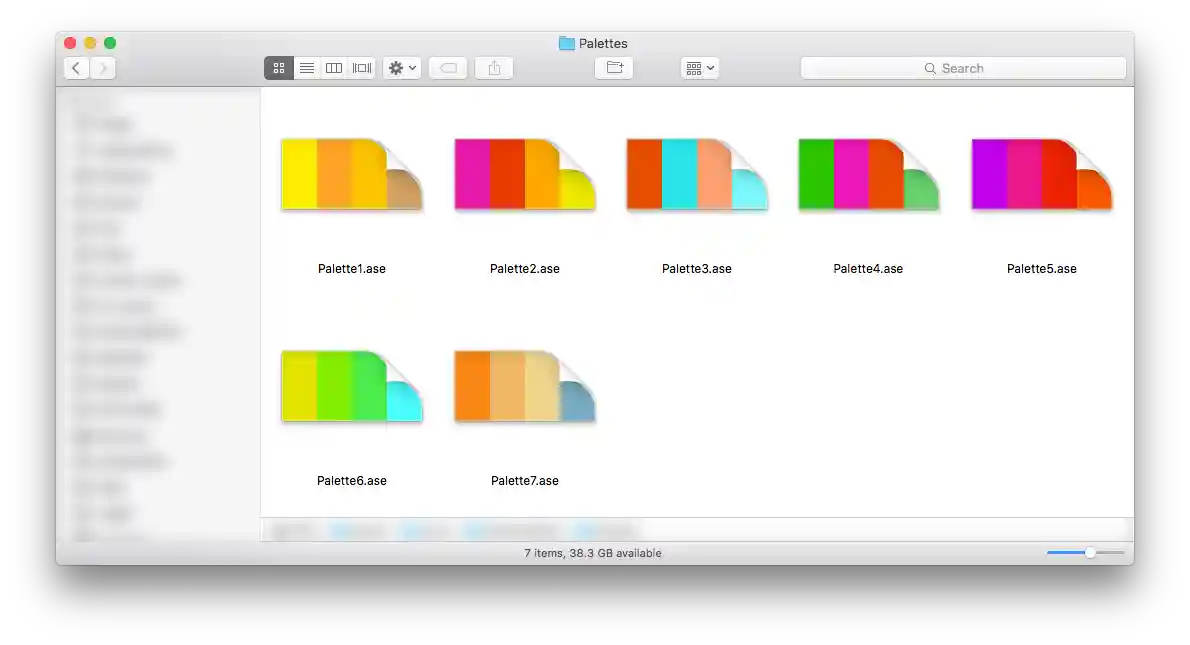Open the Arrange items dropdown
1190x645 pixels.
click(700, 68)
